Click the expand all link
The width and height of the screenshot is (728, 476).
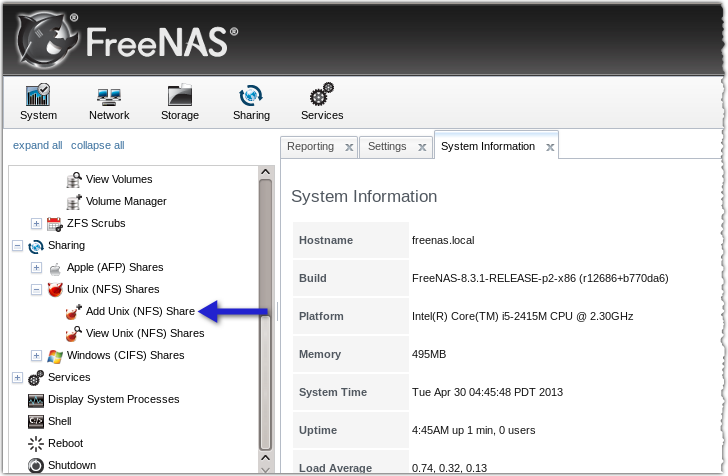click(38, 145)
